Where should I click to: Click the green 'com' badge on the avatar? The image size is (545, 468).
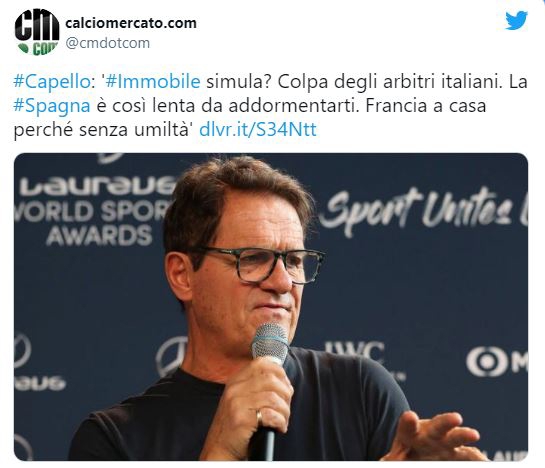tap(41, 48)
